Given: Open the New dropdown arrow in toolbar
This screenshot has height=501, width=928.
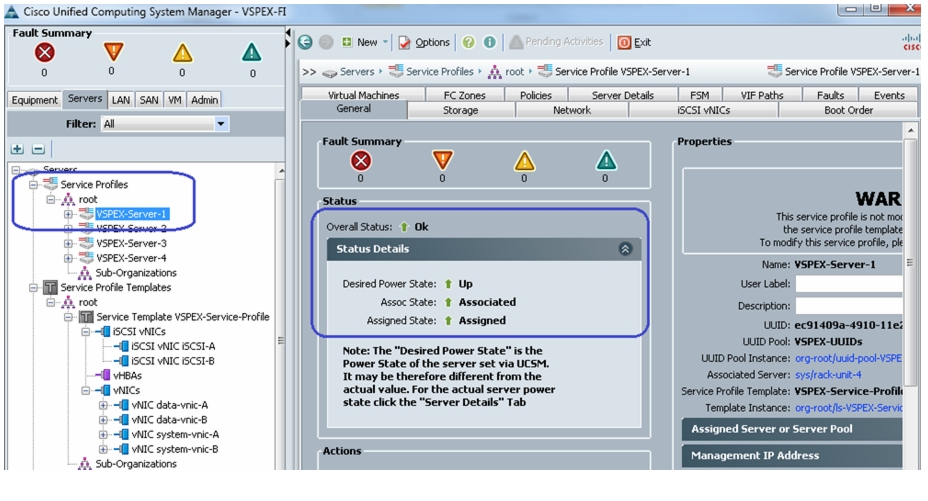Looking at the screenshot, I should point(385,42).
